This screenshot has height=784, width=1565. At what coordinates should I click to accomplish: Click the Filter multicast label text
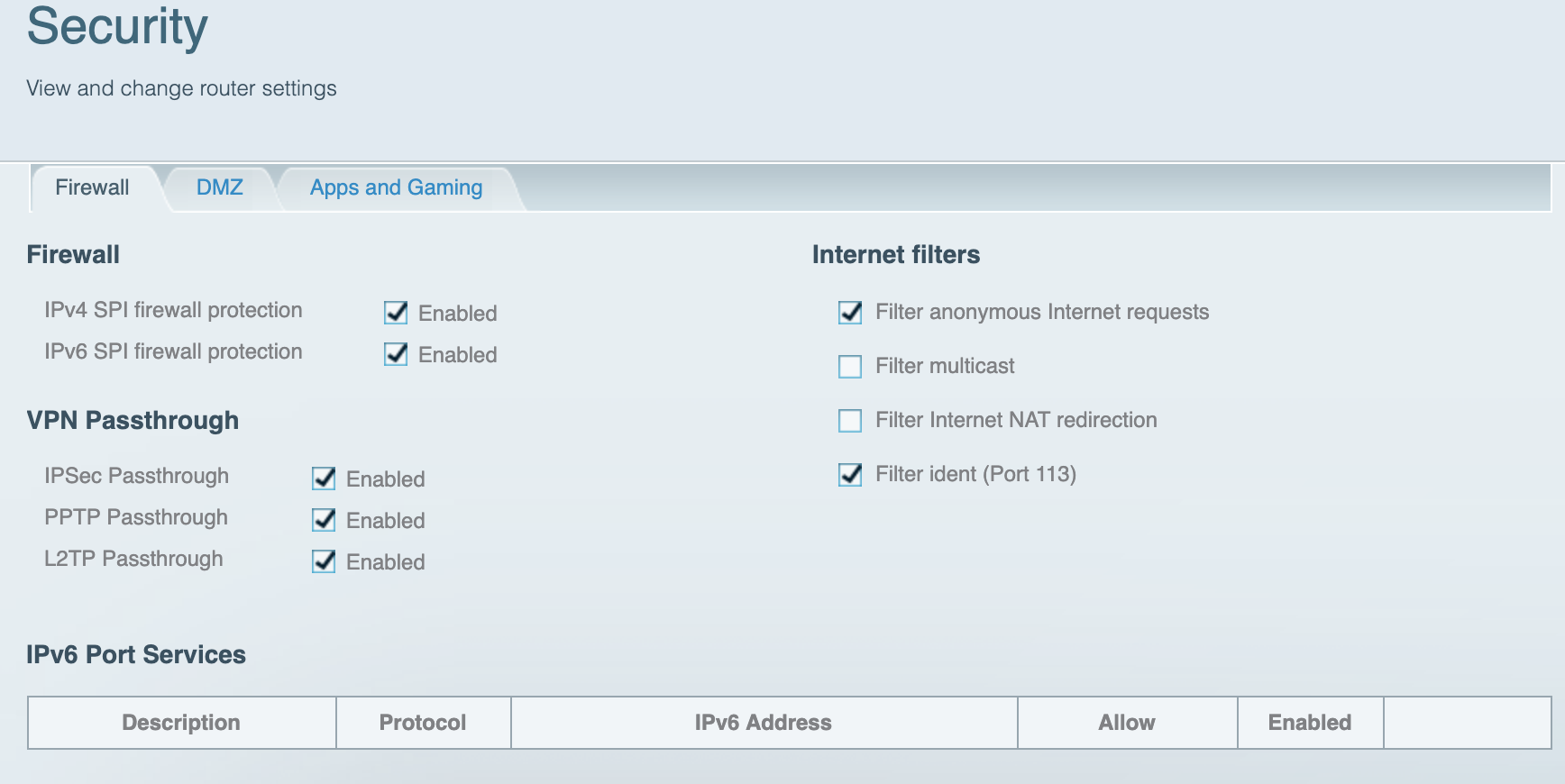coord(945,366)
